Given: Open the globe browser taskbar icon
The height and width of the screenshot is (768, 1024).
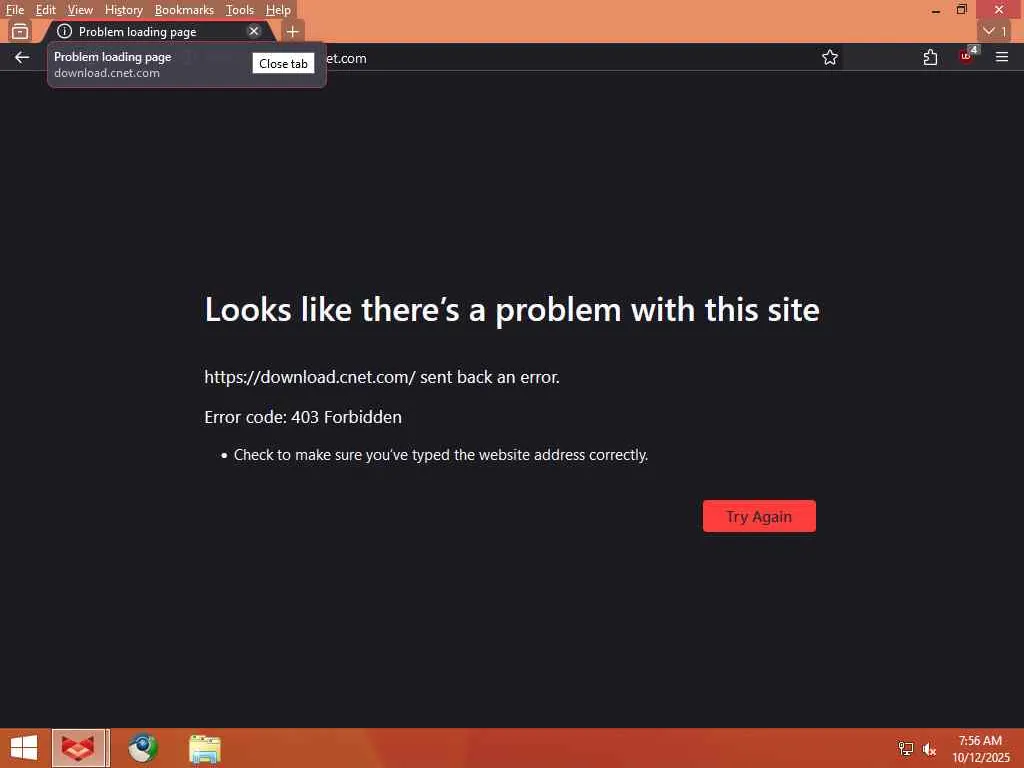Looking at the screenshot, I should point(142,748).
